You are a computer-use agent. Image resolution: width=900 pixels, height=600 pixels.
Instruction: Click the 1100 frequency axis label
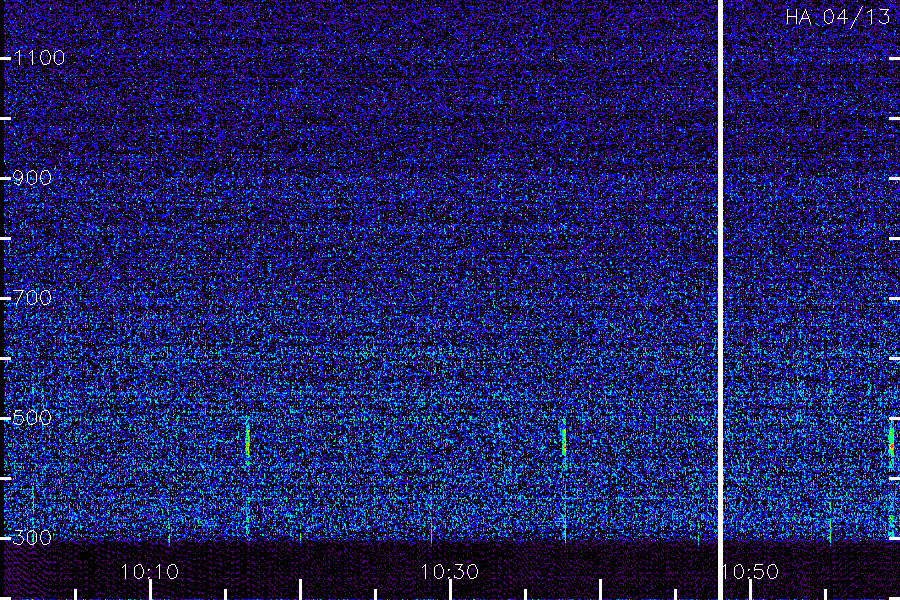[39, 58]
